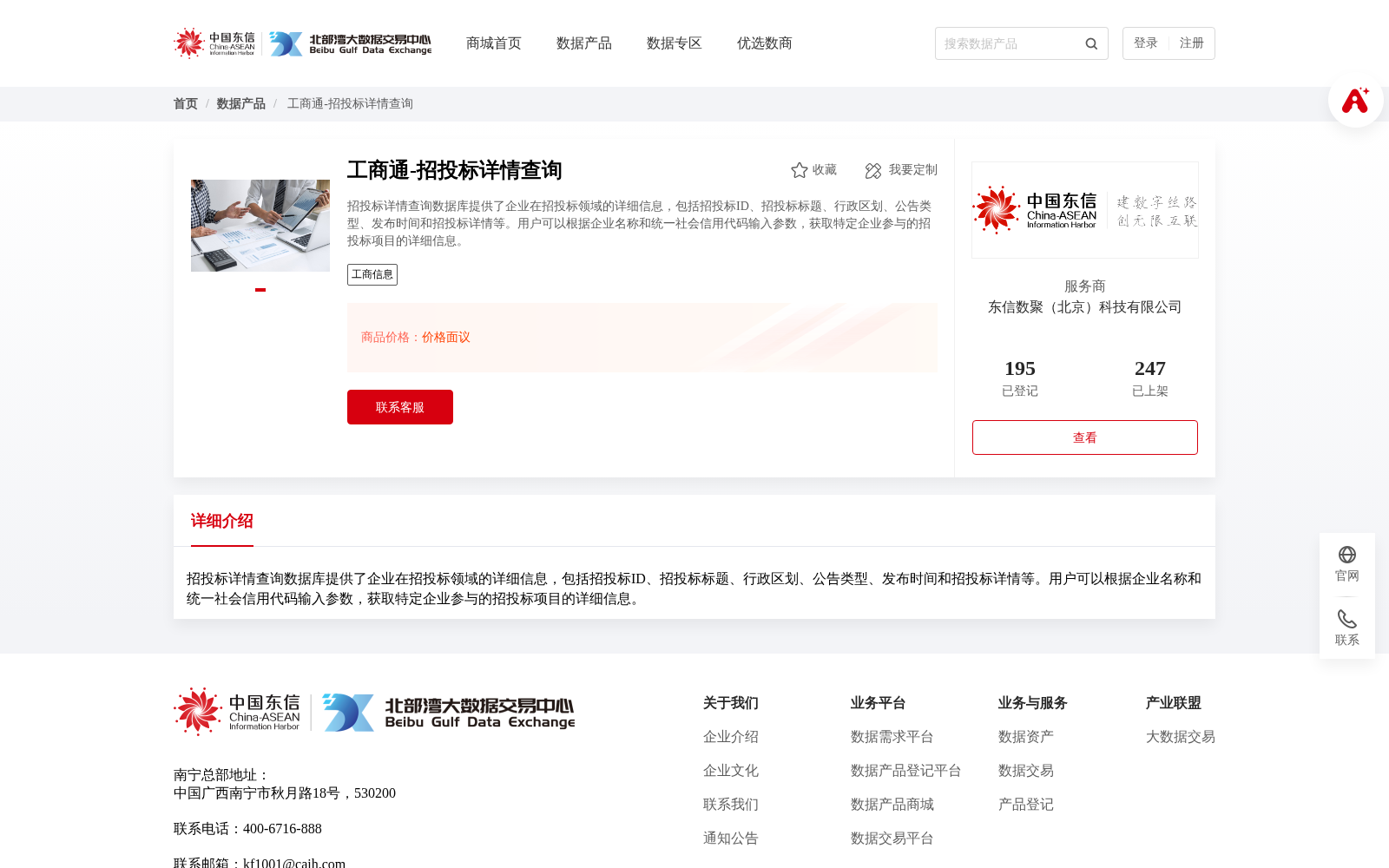Image resolution: width=1389 pixels, height=868 pixels.
Task: Click the 注册 register link
Action: pos(1192,43)
